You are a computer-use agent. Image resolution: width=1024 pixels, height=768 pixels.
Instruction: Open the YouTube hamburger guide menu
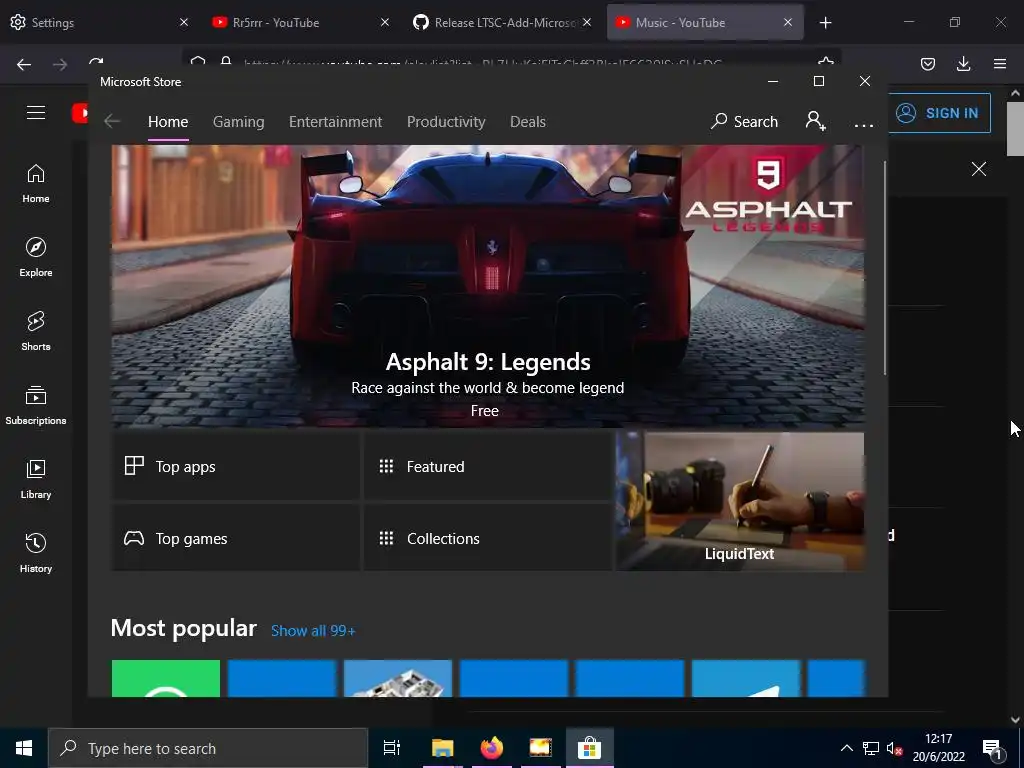coord(36,112)
